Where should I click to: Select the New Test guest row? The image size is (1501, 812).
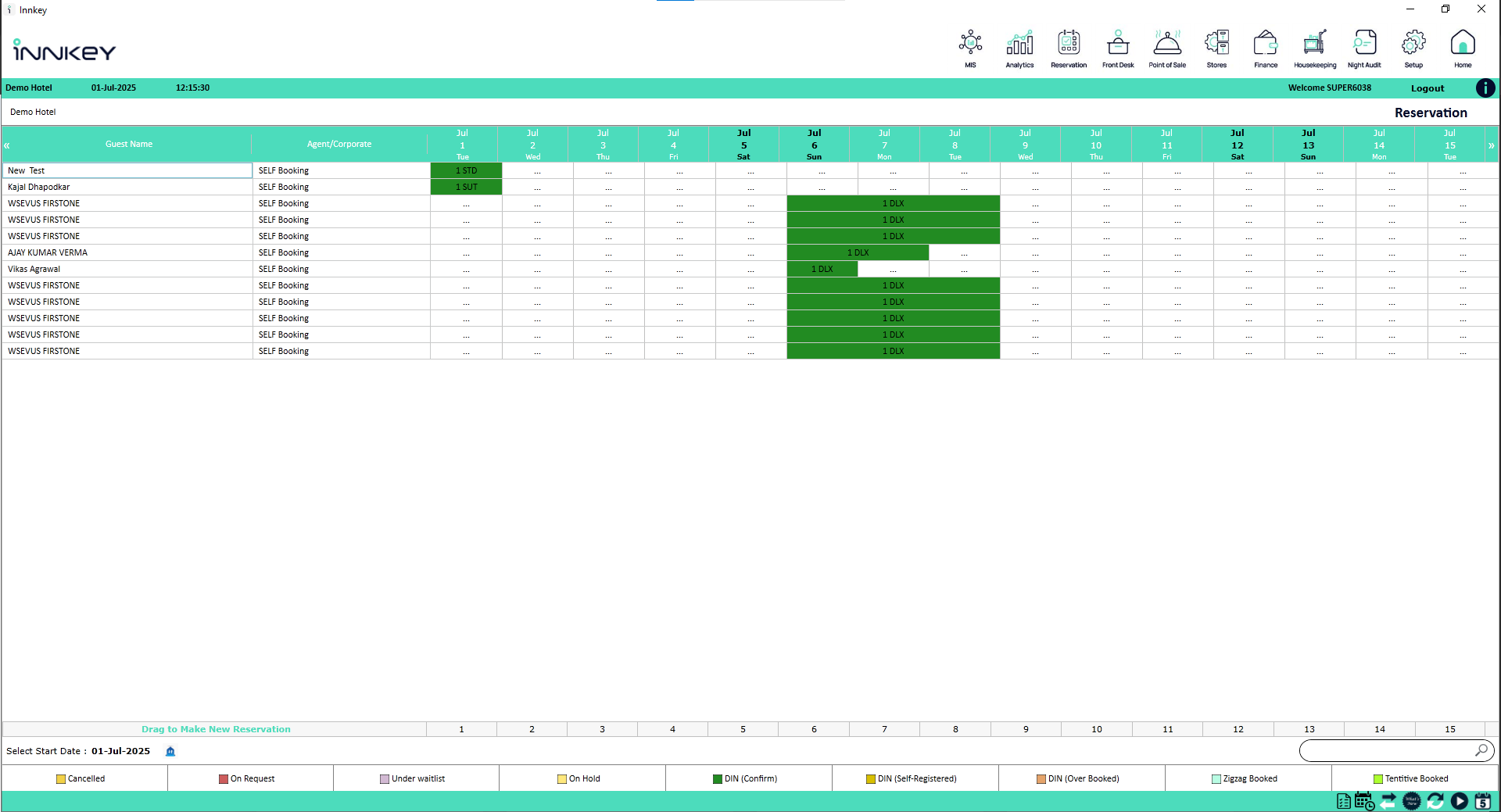(127, 170)
